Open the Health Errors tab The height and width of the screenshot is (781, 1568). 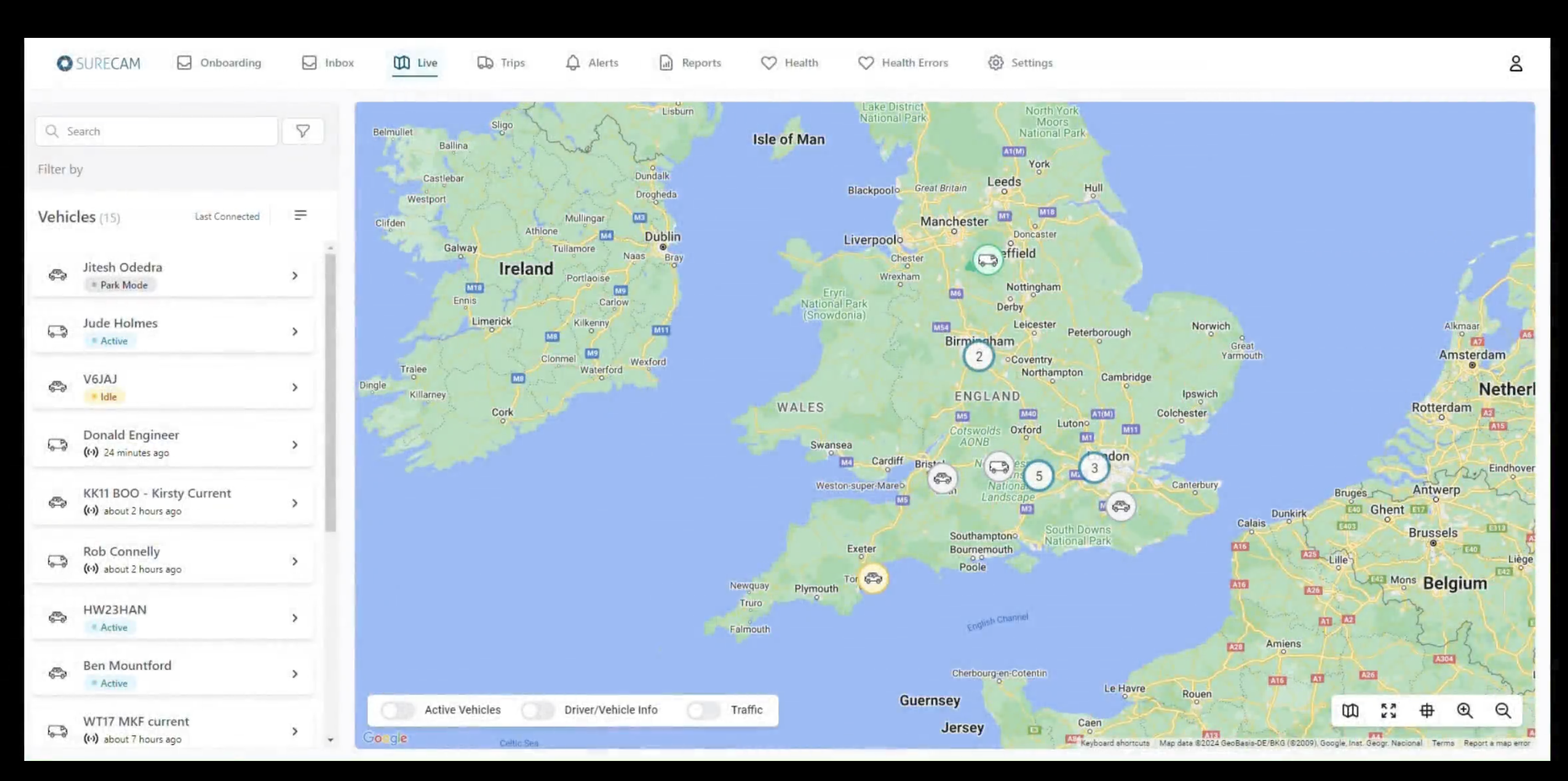pyautogui.click(x=903, y=63)
